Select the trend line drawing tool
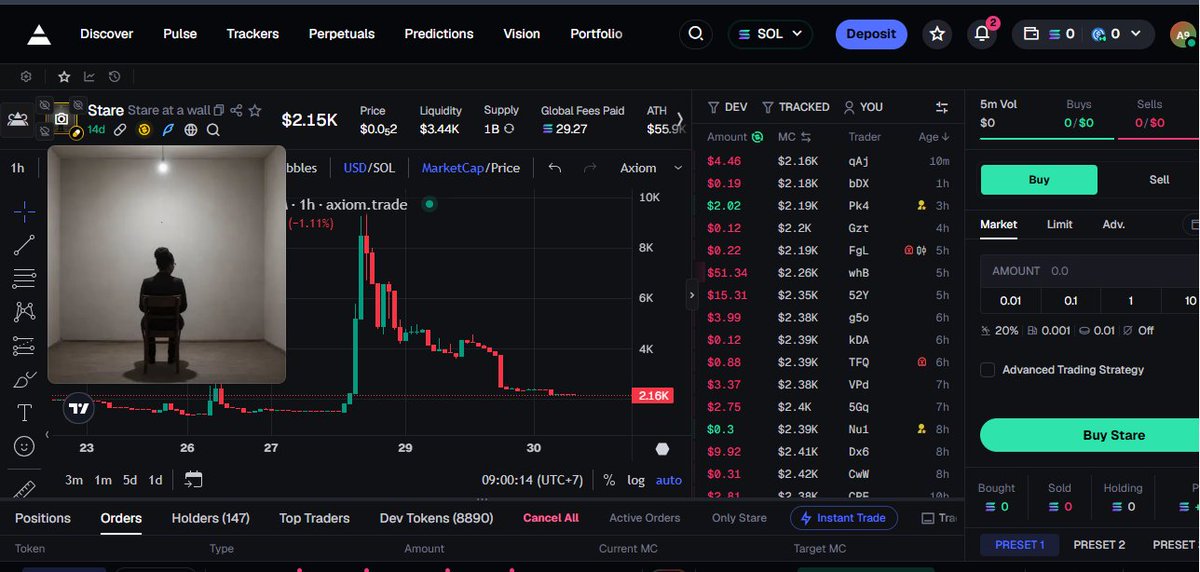 pos(25,245)
